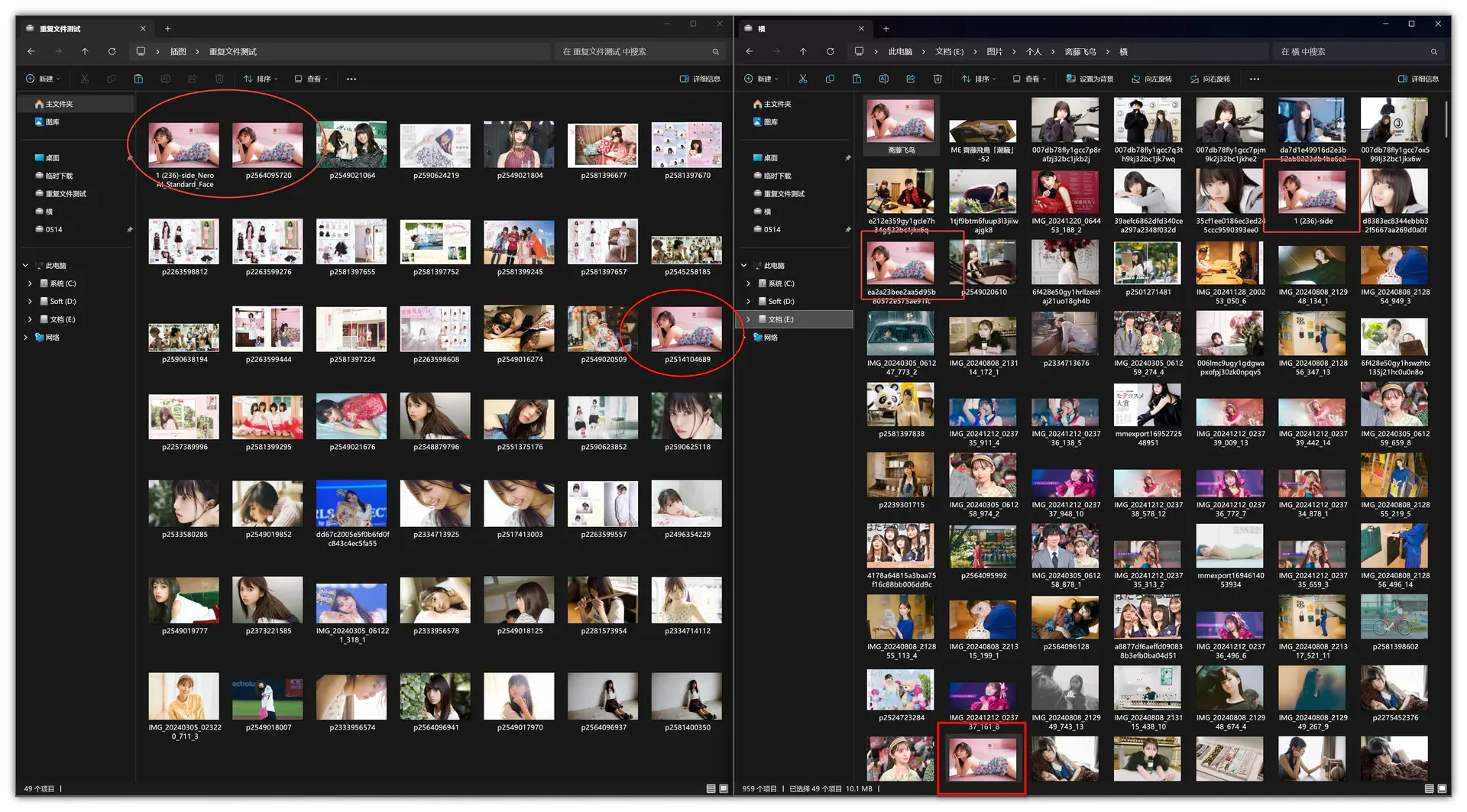Click 此电脑 breadcrumb in 横 address bar

tap(901, 52)
